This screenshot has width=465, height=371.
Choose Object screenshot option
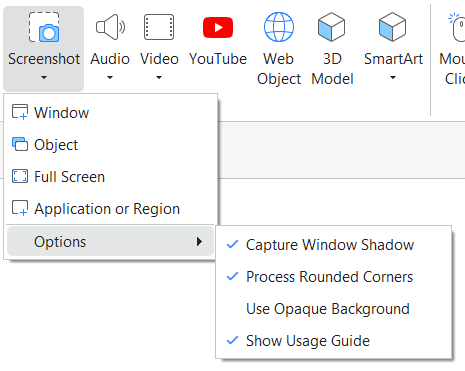(110, 144)
